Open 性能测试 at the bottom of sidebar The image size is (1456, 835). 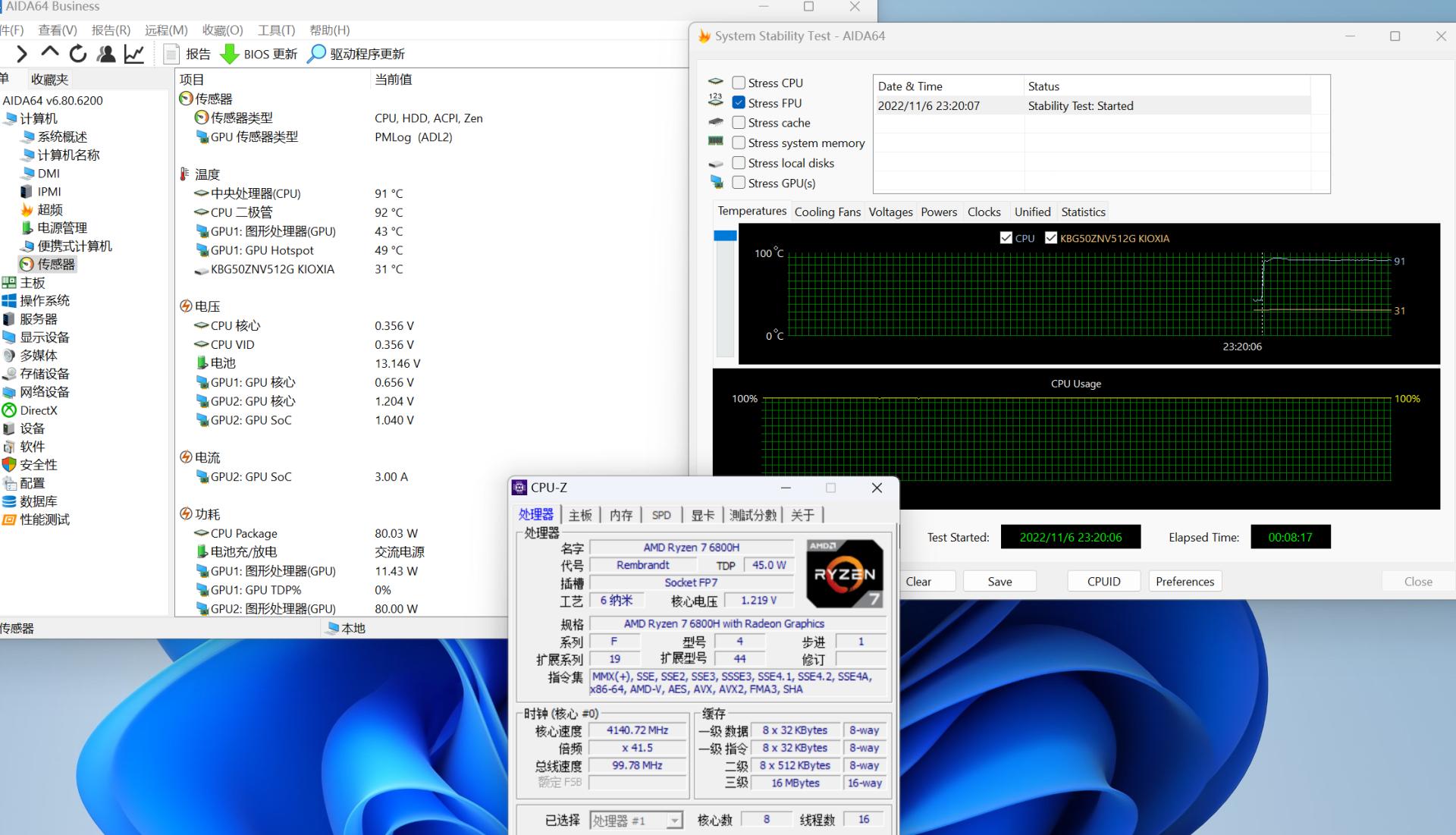click(44, 520)
